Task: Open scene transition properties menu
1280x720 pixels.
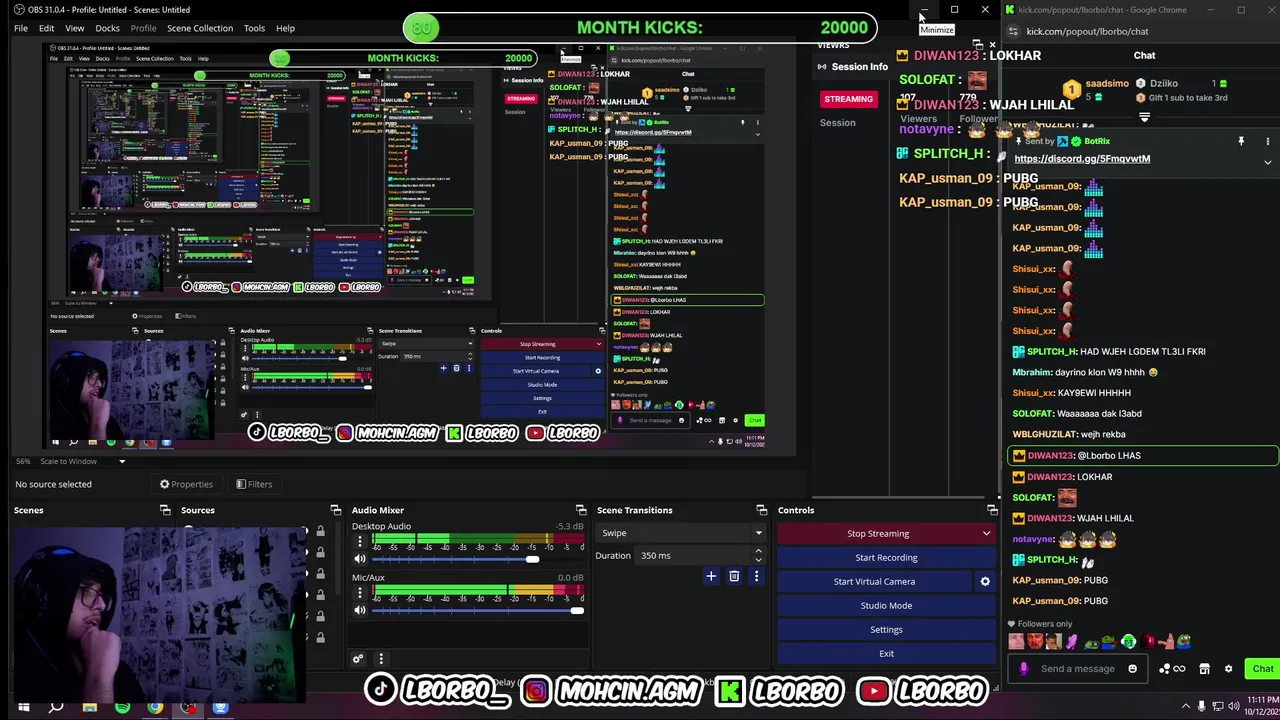Action: click(x=756, y=576)
